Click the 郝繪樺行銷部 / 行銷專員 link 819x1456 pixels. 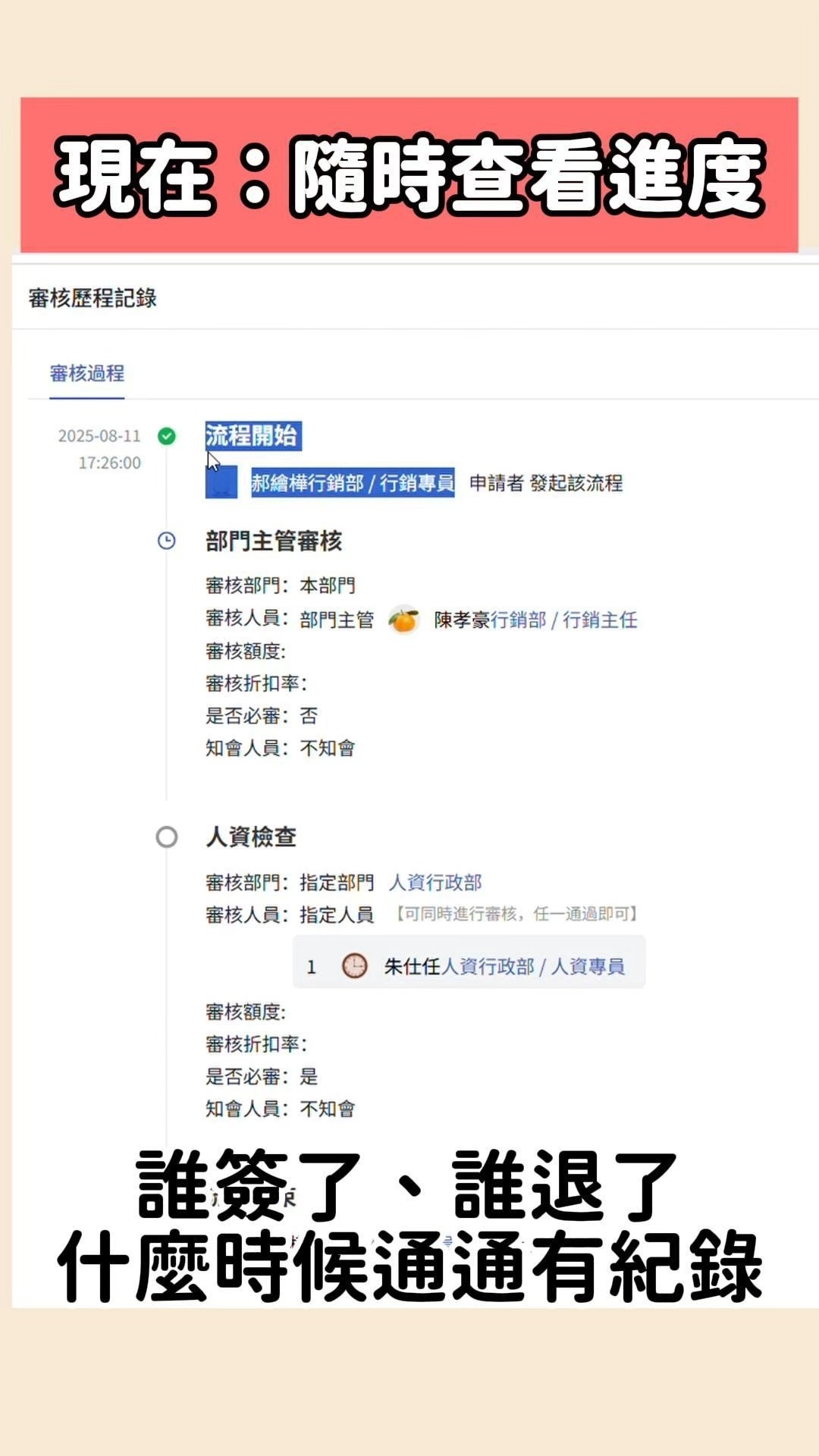coord(353,483)
